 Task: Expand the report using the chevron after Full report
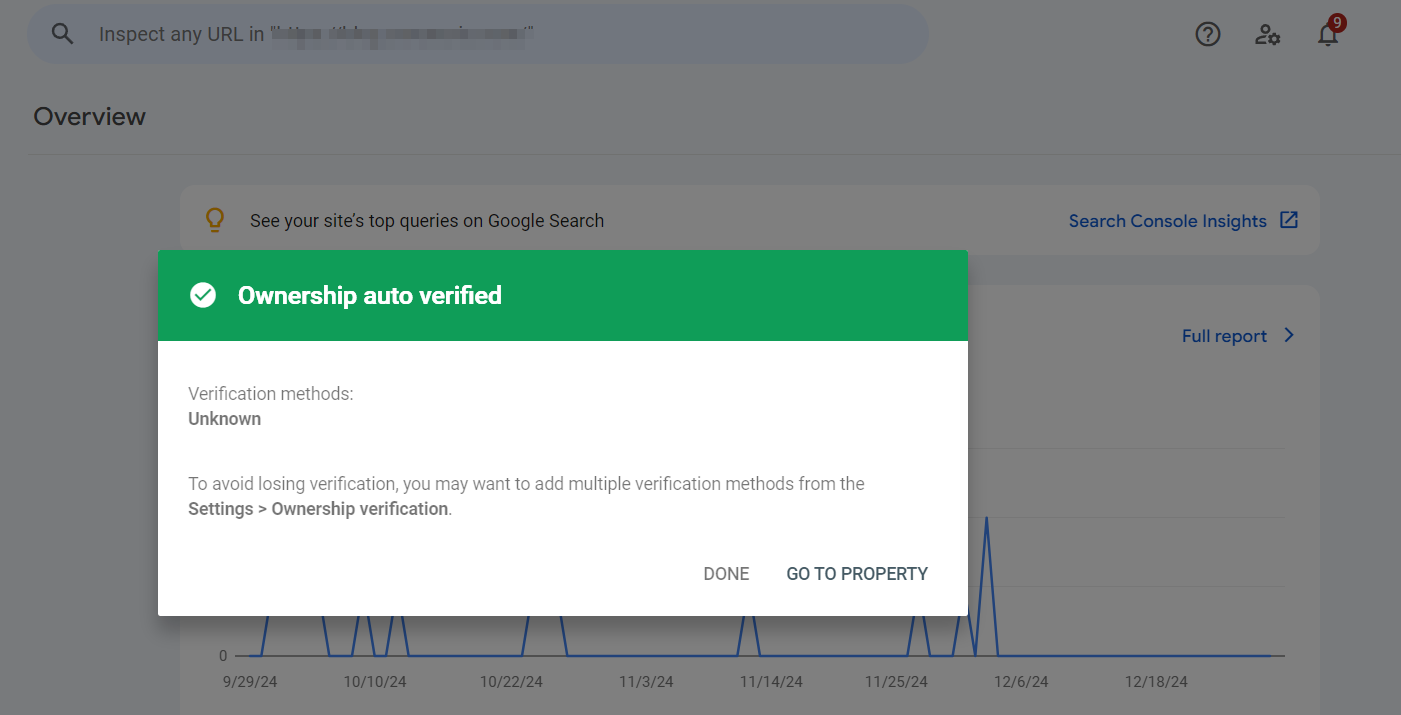click(x=1288, y=336)
